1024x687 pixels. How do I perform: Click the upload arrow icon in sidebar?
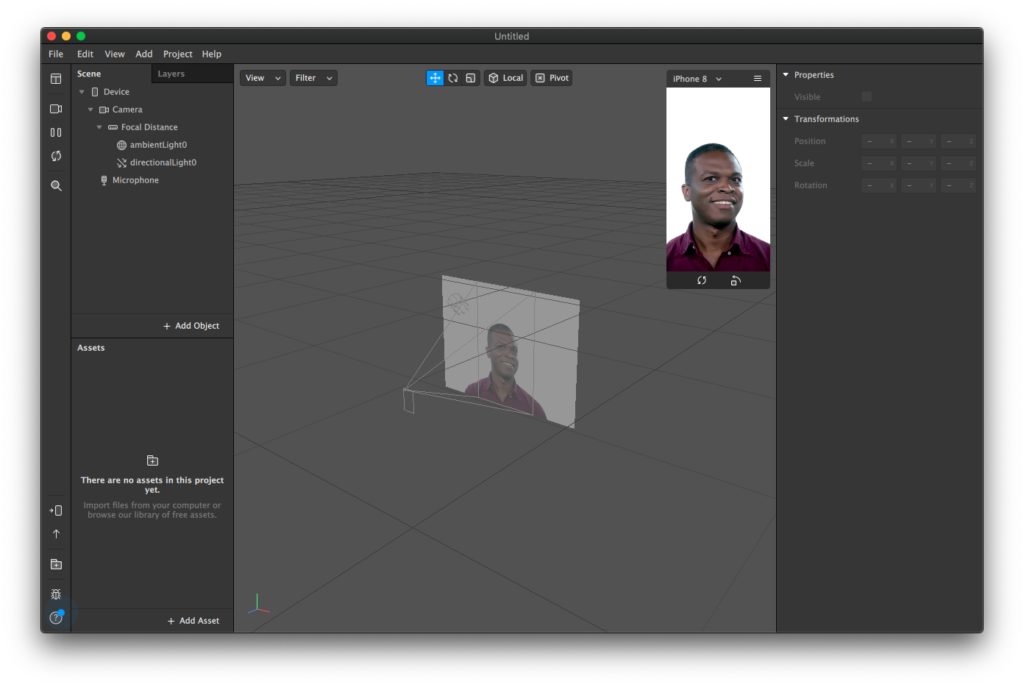56,534
